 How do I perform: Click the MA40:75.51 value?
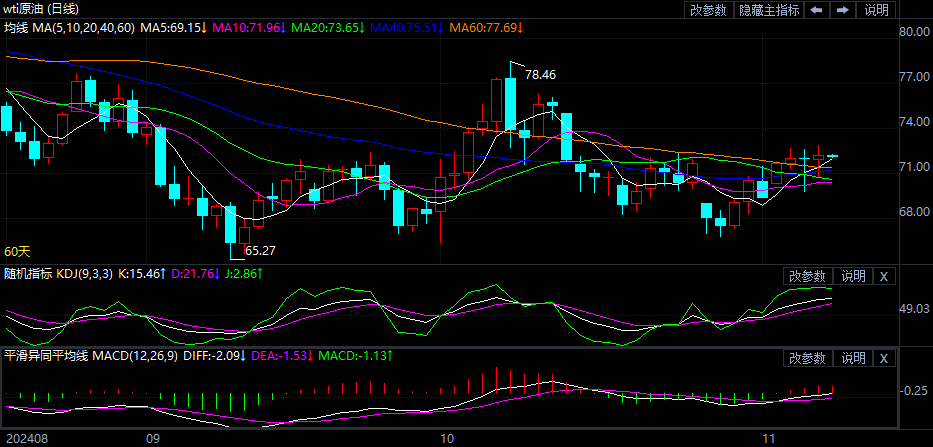pyautogui.click(x=407, y=27)
